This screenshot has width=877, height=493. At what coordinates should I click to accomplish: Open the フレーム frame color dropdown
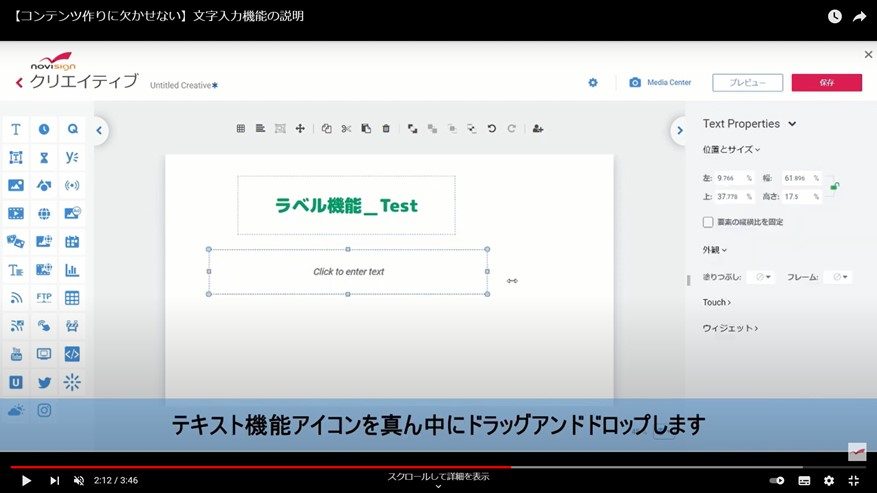840,277
